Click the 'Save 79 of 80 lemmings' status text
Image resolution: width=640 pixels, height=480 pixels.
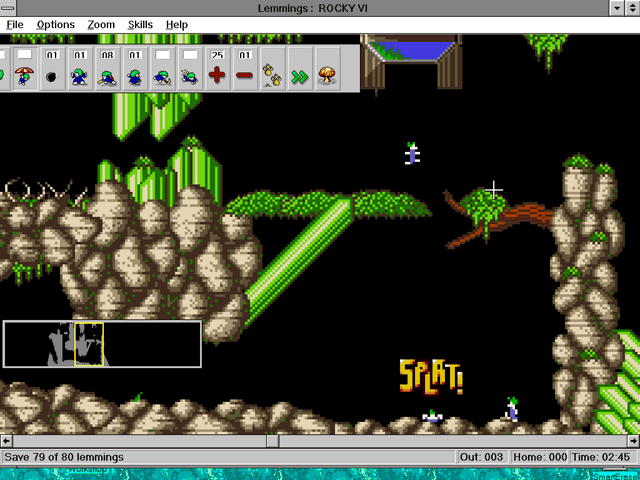64,457
